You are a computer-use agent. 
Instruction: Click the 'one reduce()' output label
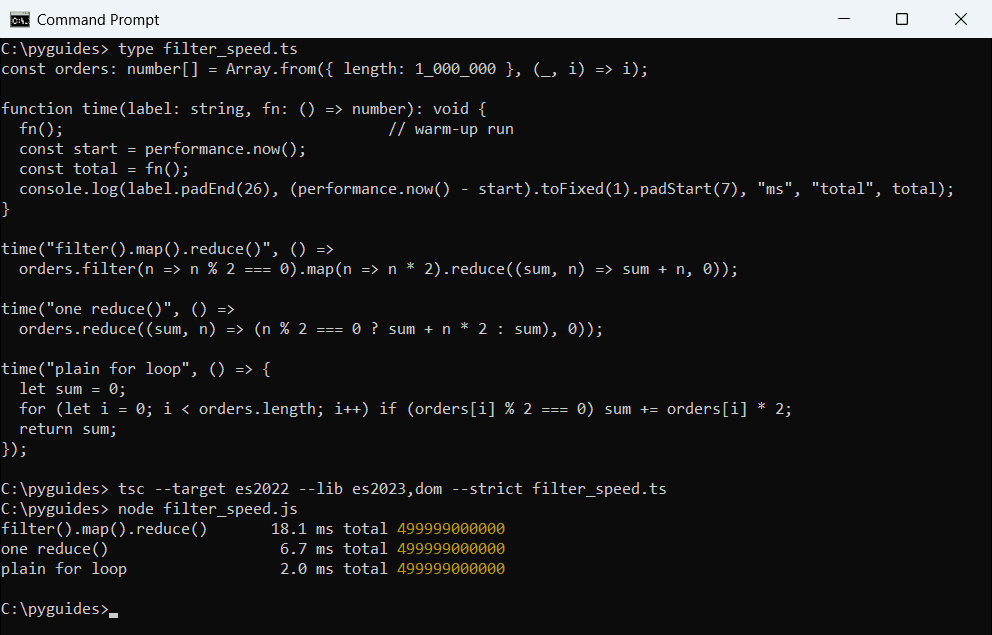[x=54, y=548]
